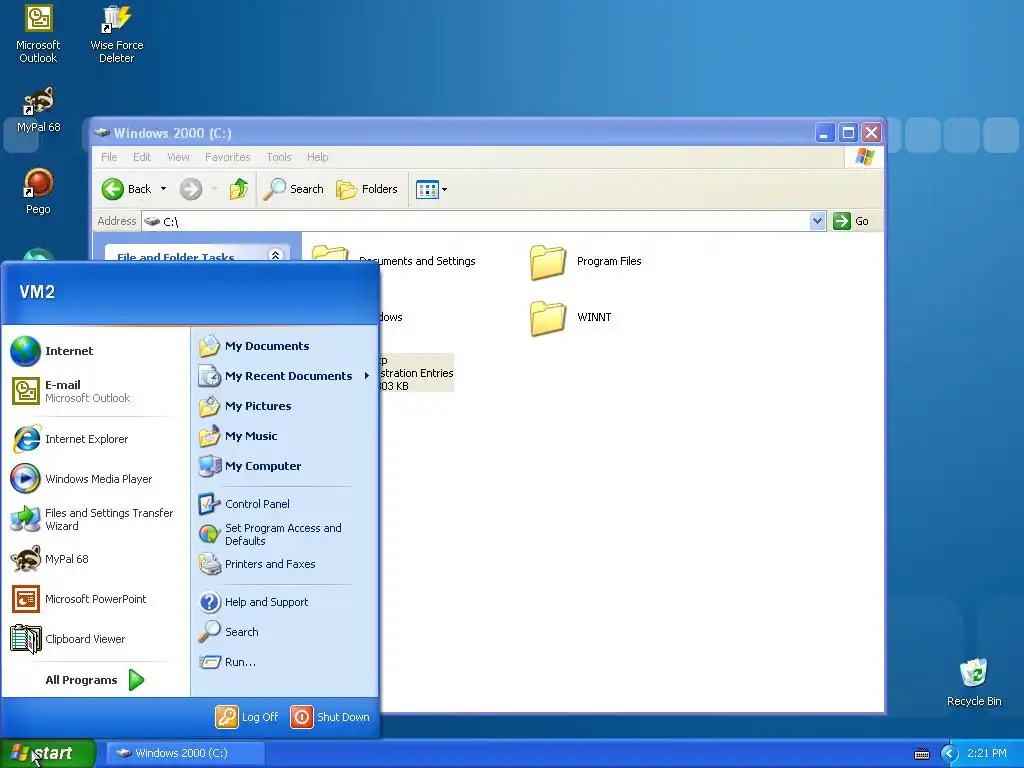Open the File menu
The image size is (1024, 768).
(109, 157)
